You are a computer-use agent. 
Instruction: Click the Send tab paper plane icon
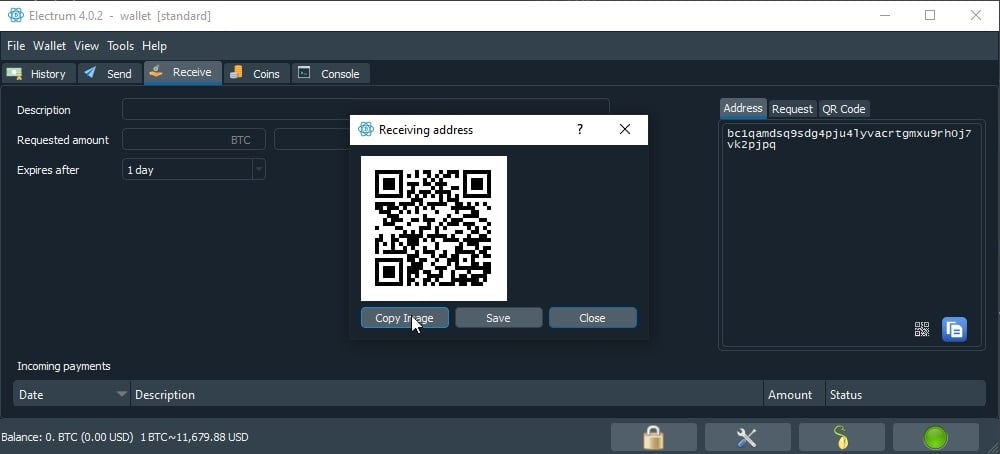91,73
